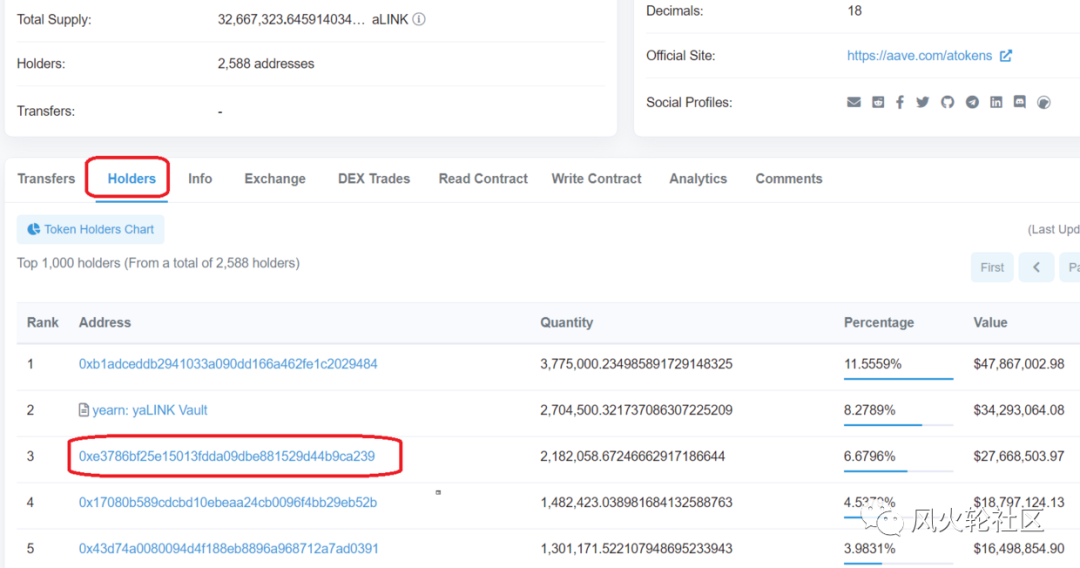Image resolution: width=1080 pixels, height=568 pixels.
Task: Open the GitHub social profile icon
Action: [948, 103]
